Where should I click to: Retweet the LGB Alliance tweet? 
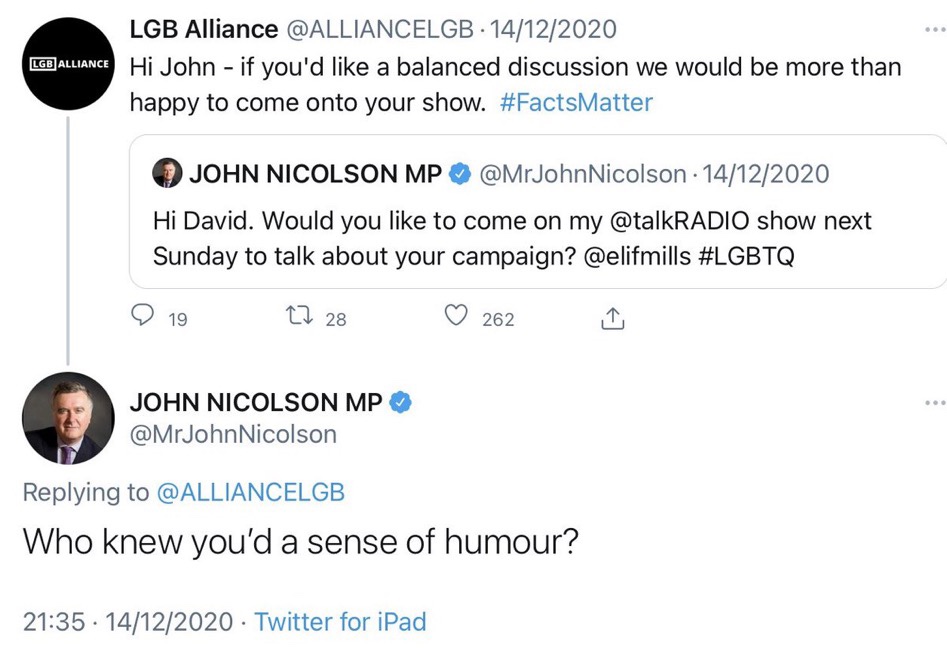299,318
